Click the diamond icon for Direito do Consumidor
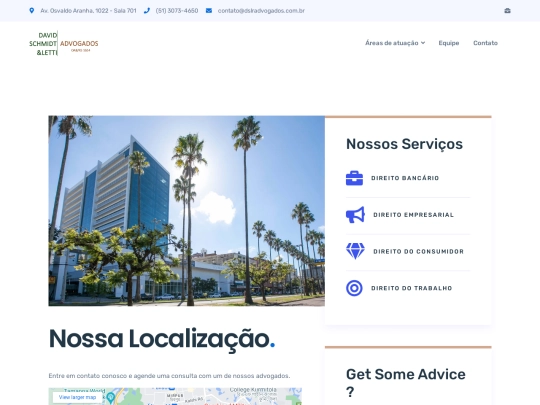Image resolution: width=540 pixels, height=405 pixels. click(x=355, y=251)
